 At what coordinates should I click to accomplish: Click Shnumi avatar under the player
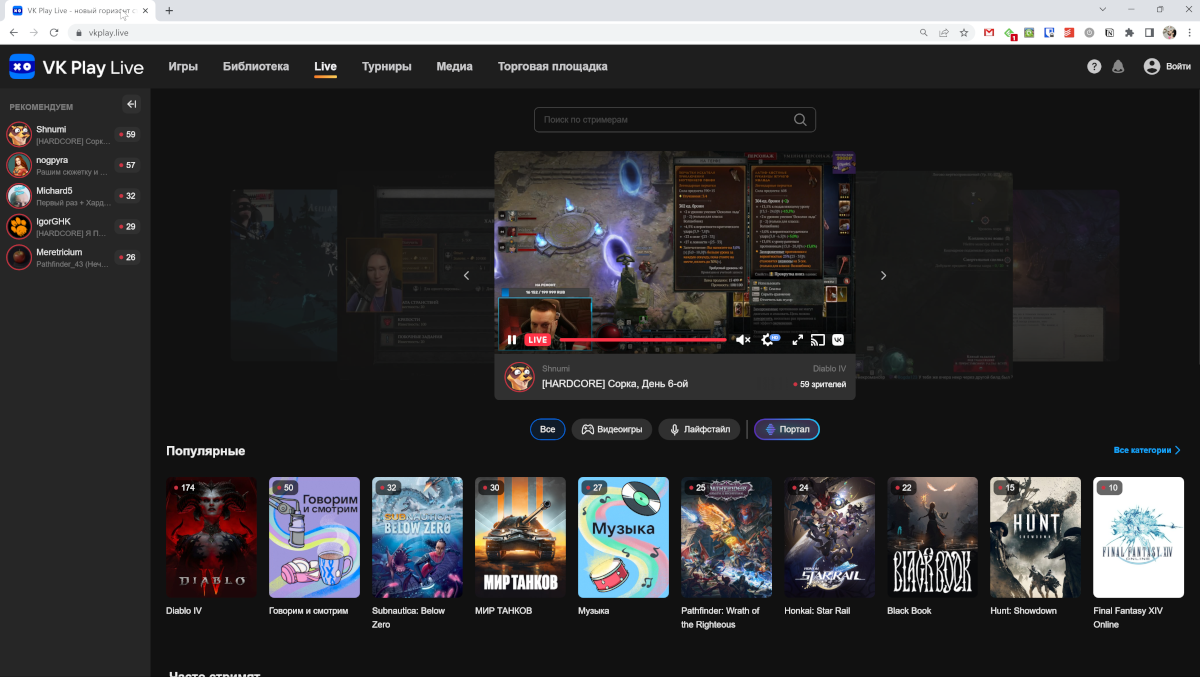point(519,377)
